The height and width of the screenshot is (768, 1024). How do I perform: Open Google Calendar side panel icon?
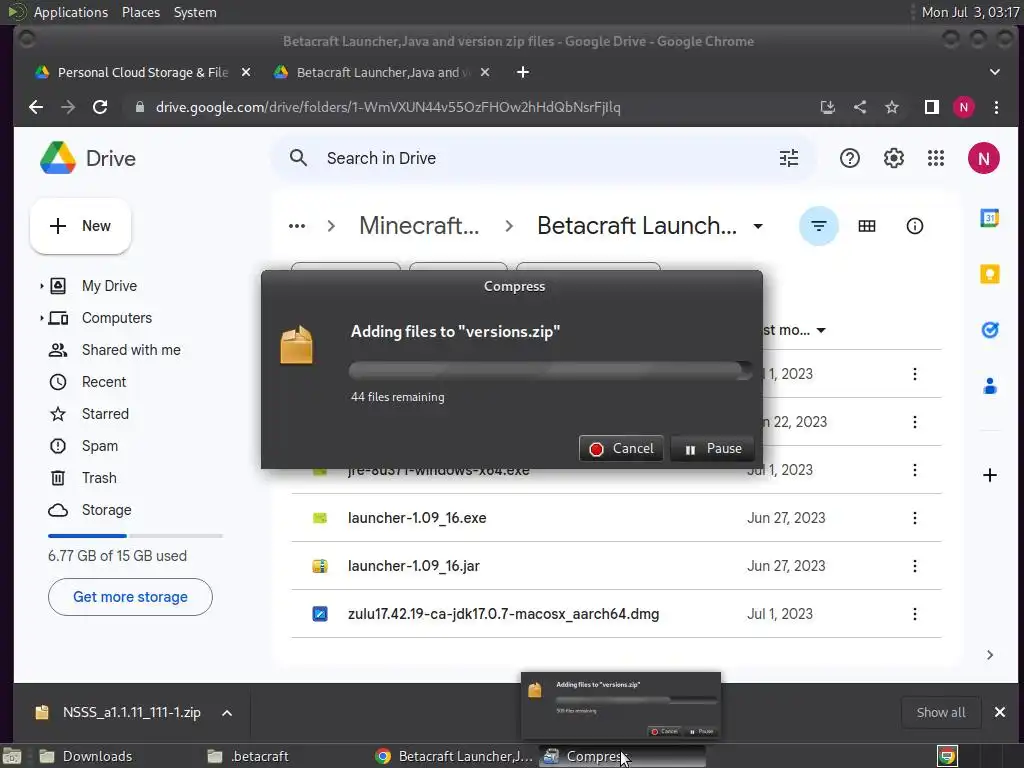click(x=989, y=218)
